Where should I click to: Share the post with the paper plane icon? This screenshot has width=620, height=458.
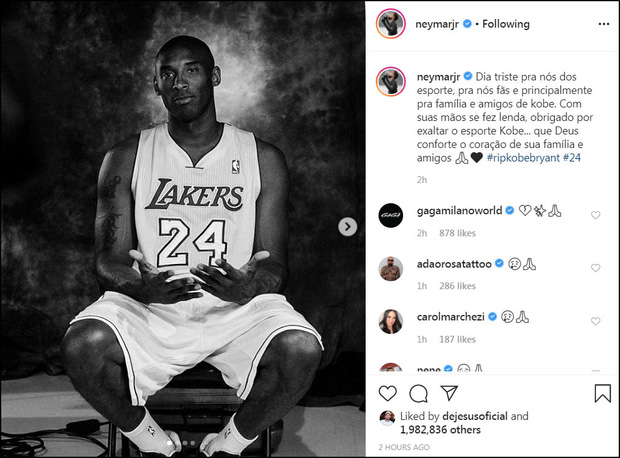[x=450, y=394]
